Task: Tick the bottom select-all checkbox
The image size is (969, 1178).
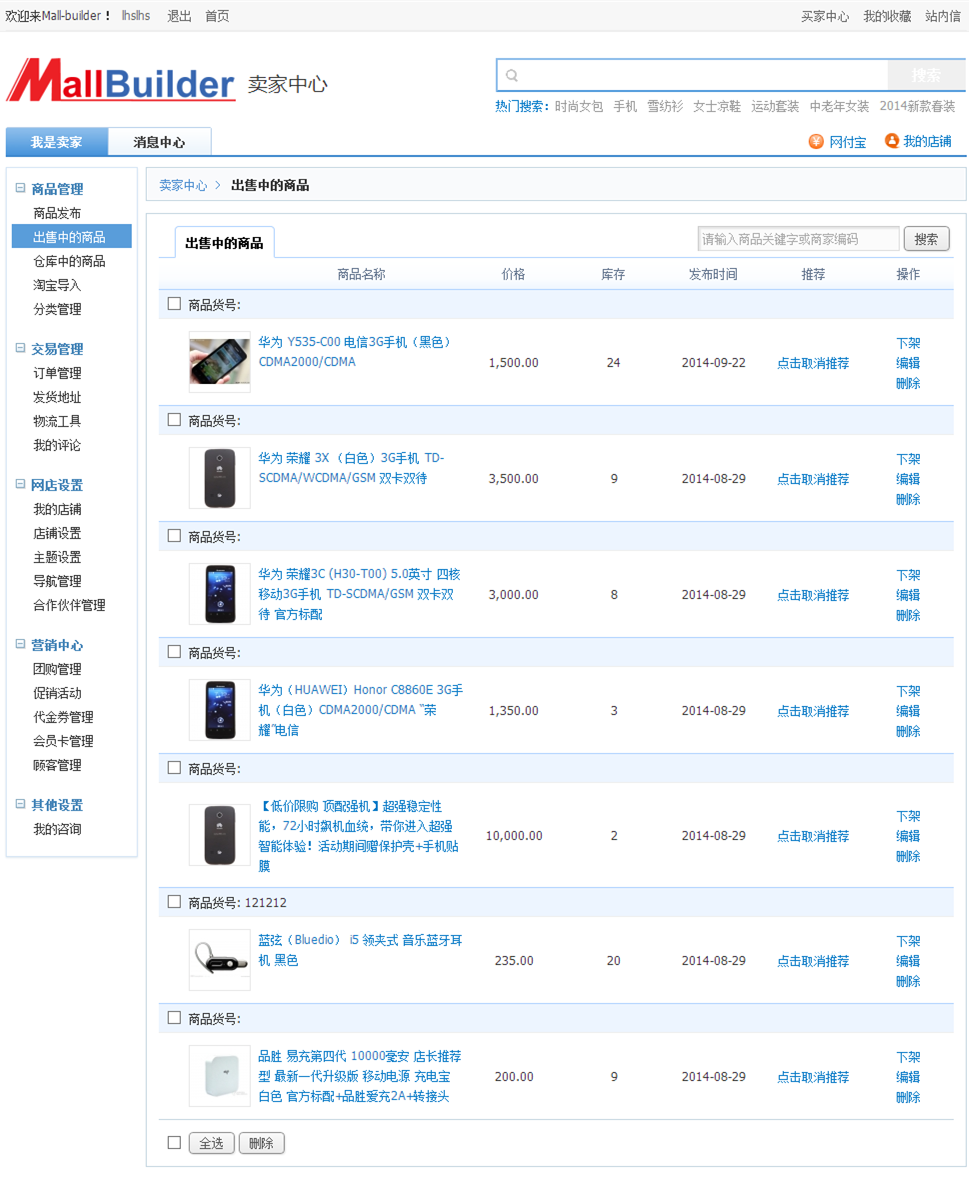Action: [174, 1143]
